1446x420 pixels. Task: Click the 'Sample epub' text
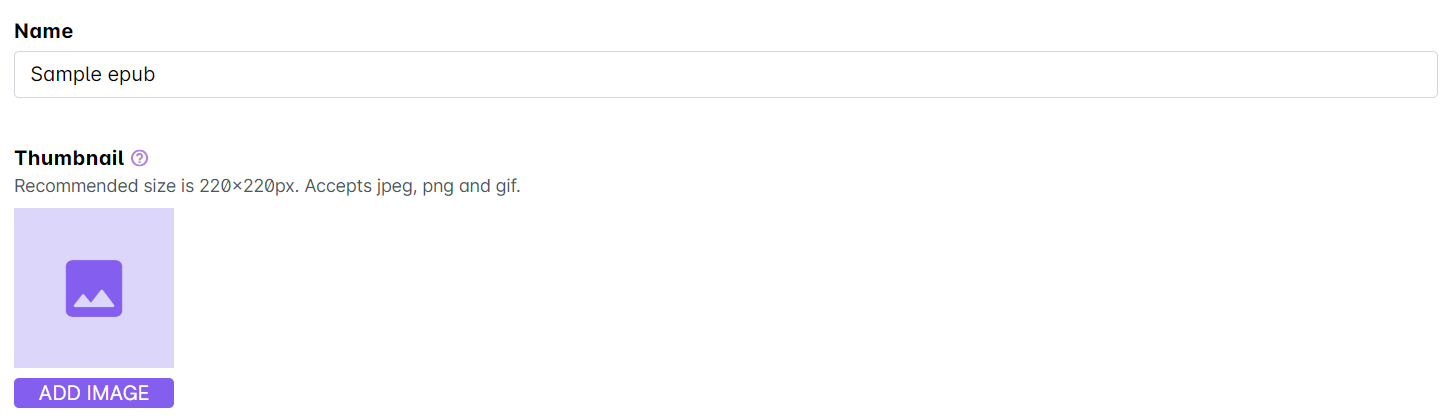coord(93,75)
